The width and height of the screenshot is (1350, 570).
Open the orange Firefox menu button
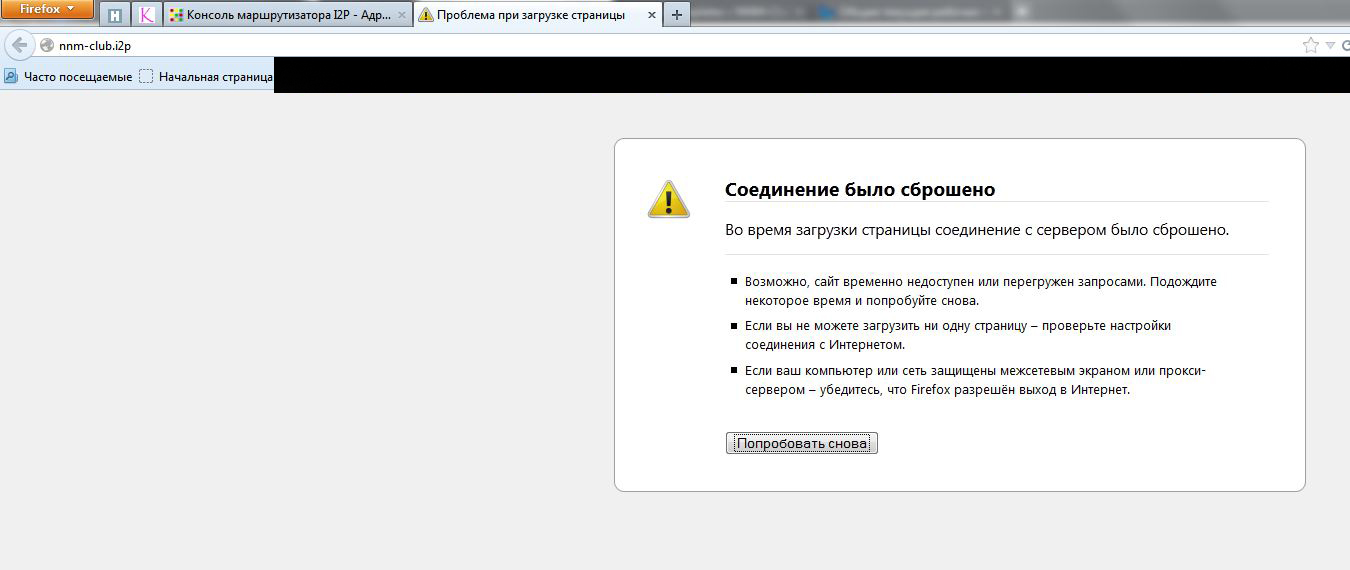(x=48, y=10)
